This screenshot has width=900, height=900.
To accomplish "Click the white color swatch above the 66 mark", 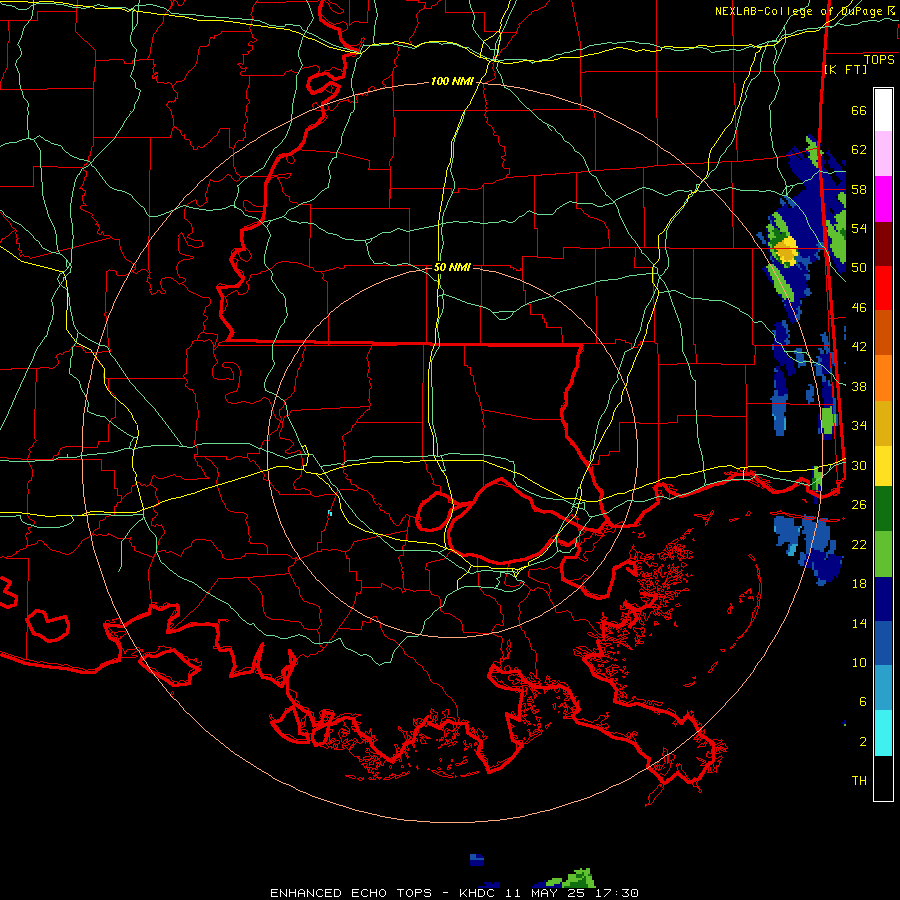I will pyautogui.click(x=883, y=110).
